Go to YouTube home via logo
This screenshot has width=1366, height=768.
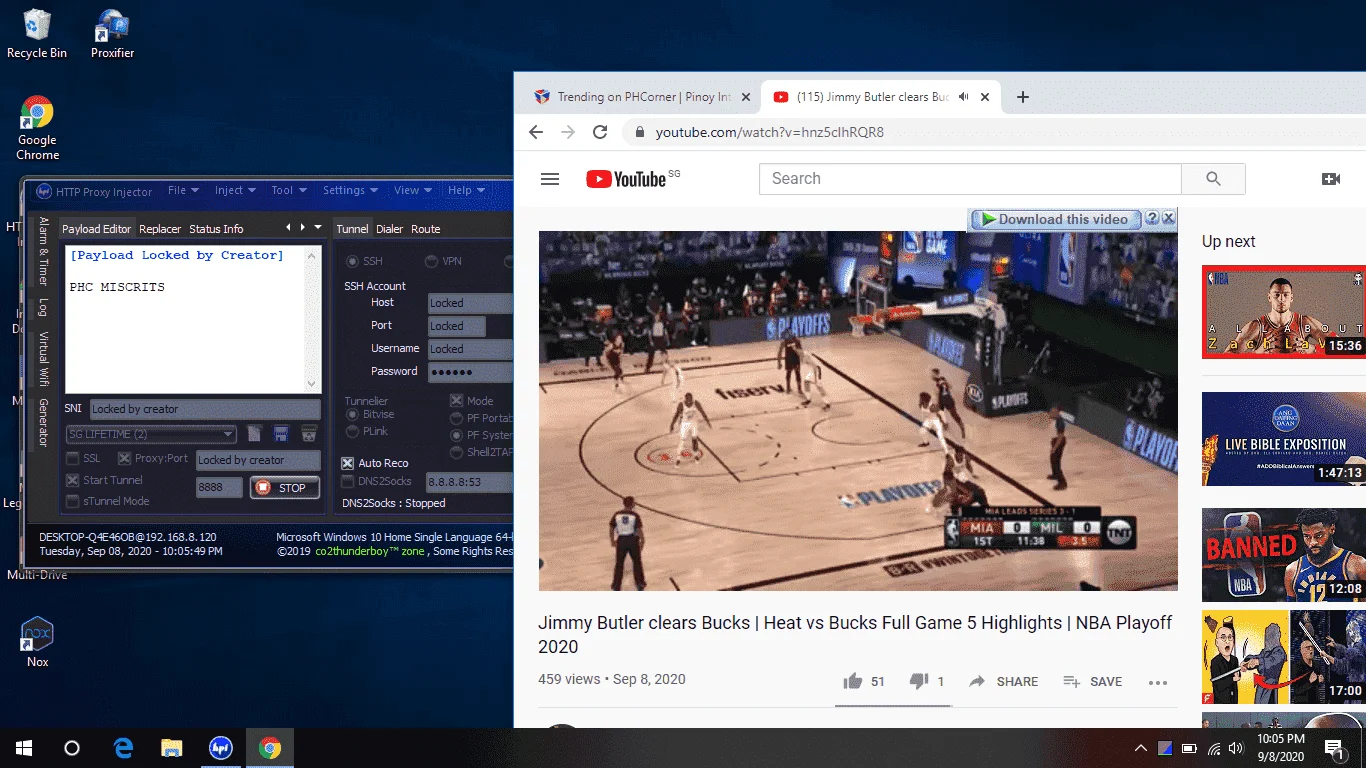coord(625,179)
